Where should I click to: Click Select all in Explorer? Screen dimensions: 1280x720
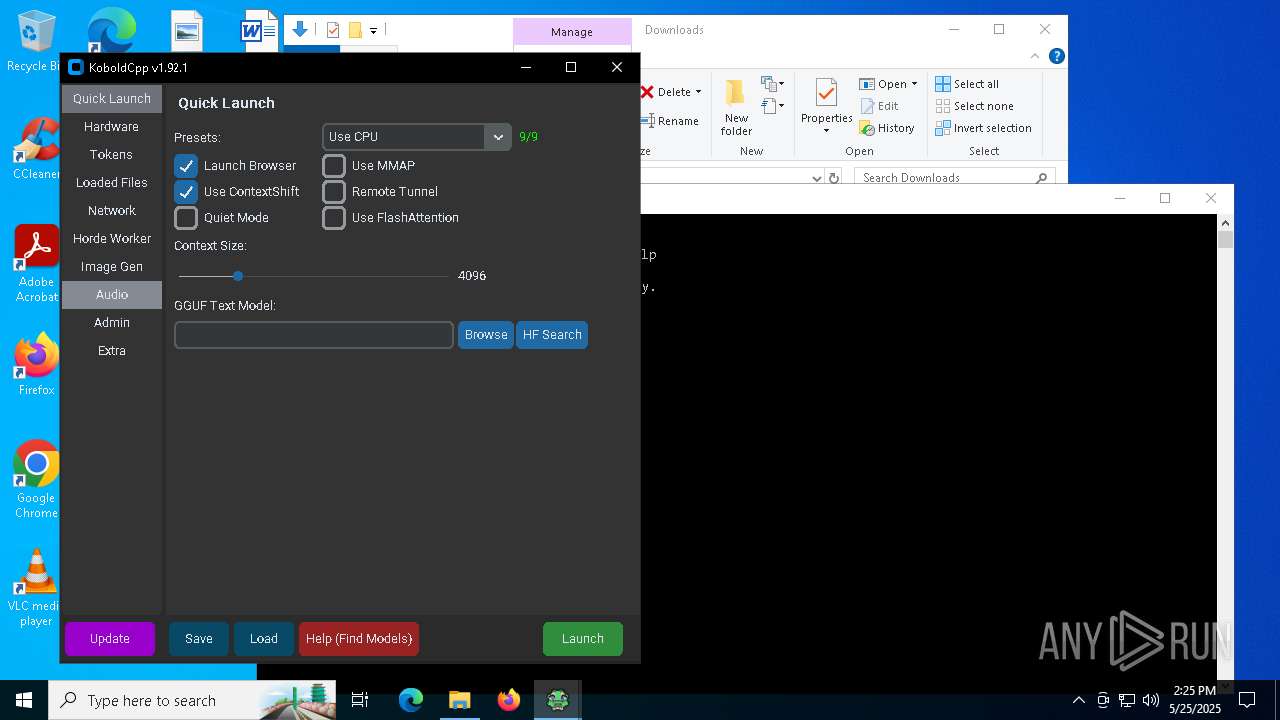[967, 84]
